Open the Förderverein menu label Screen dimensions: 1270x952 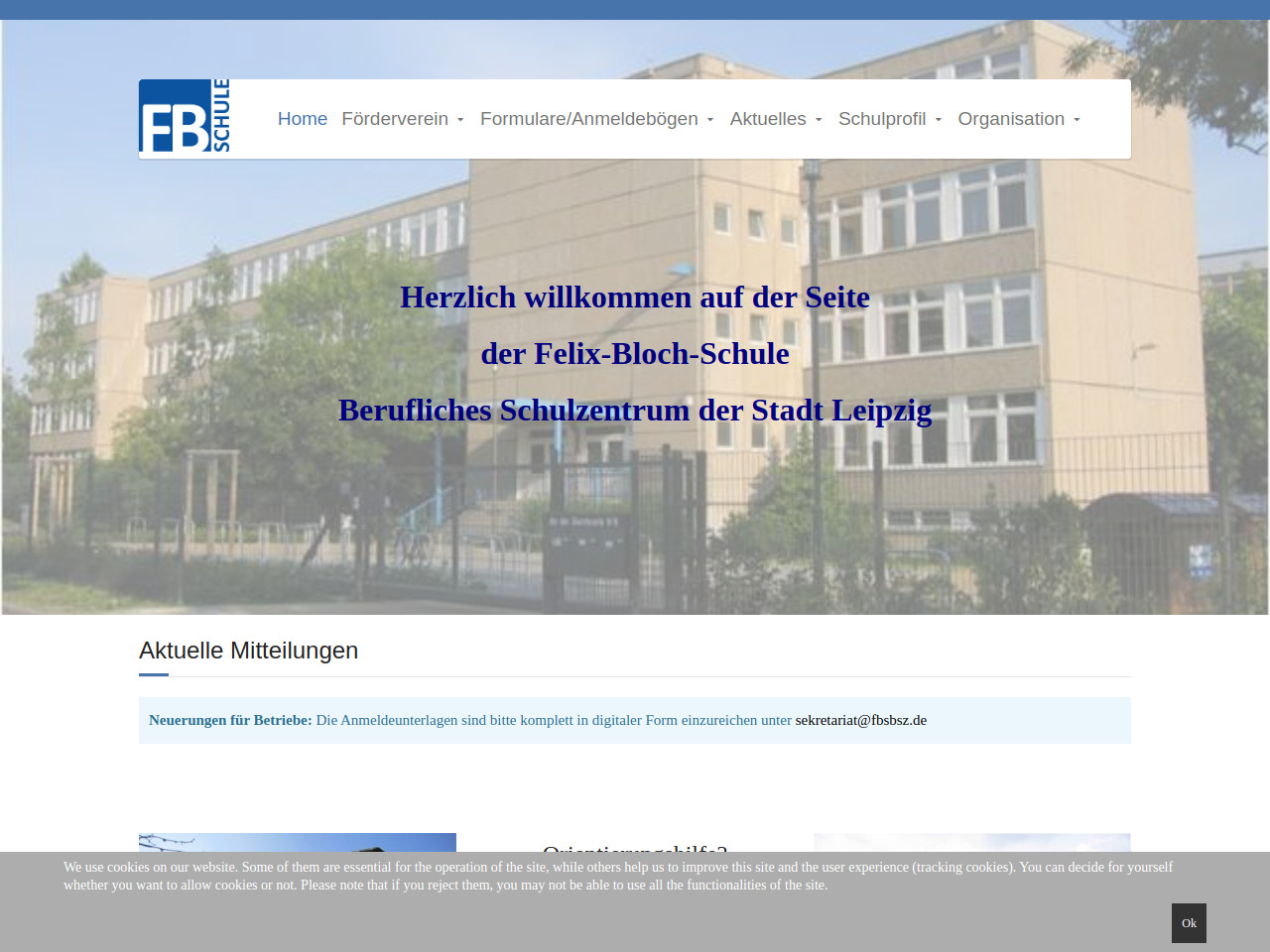(394, 119)
